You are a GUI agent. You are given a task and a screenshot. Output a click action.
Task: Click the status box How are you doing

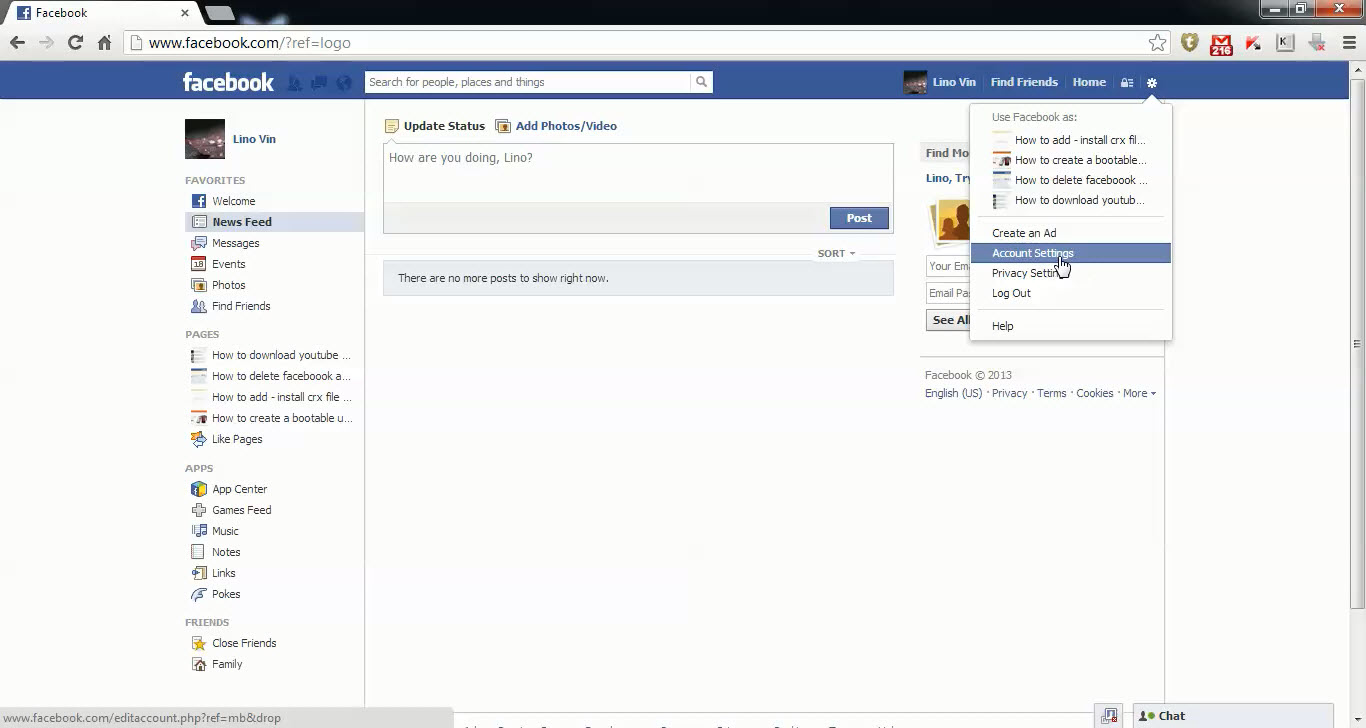(x=638, y=173)
